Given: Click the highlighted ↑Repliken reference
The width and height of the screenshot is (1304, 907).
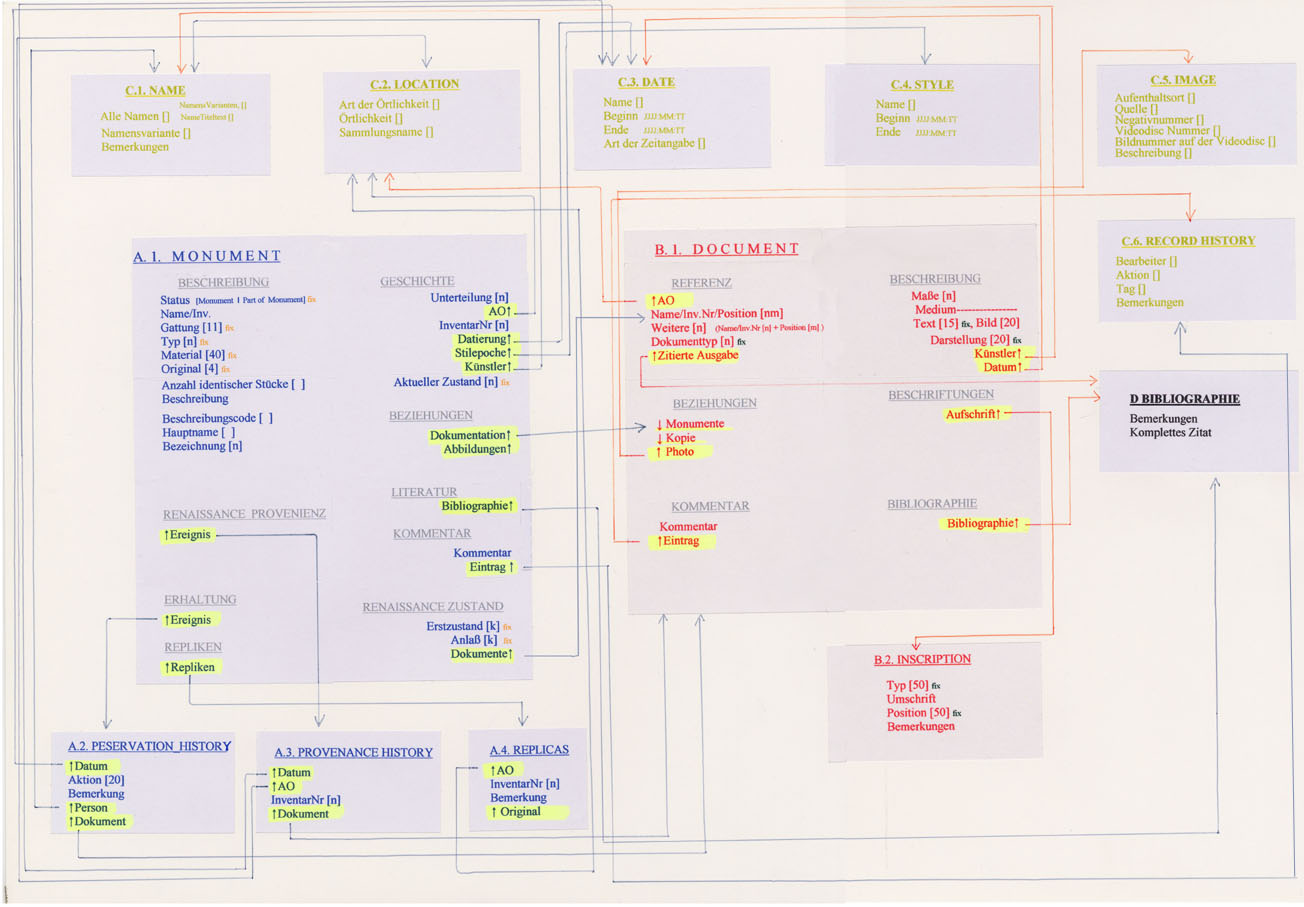Looking at the screenshot, I should pos(190,666).
